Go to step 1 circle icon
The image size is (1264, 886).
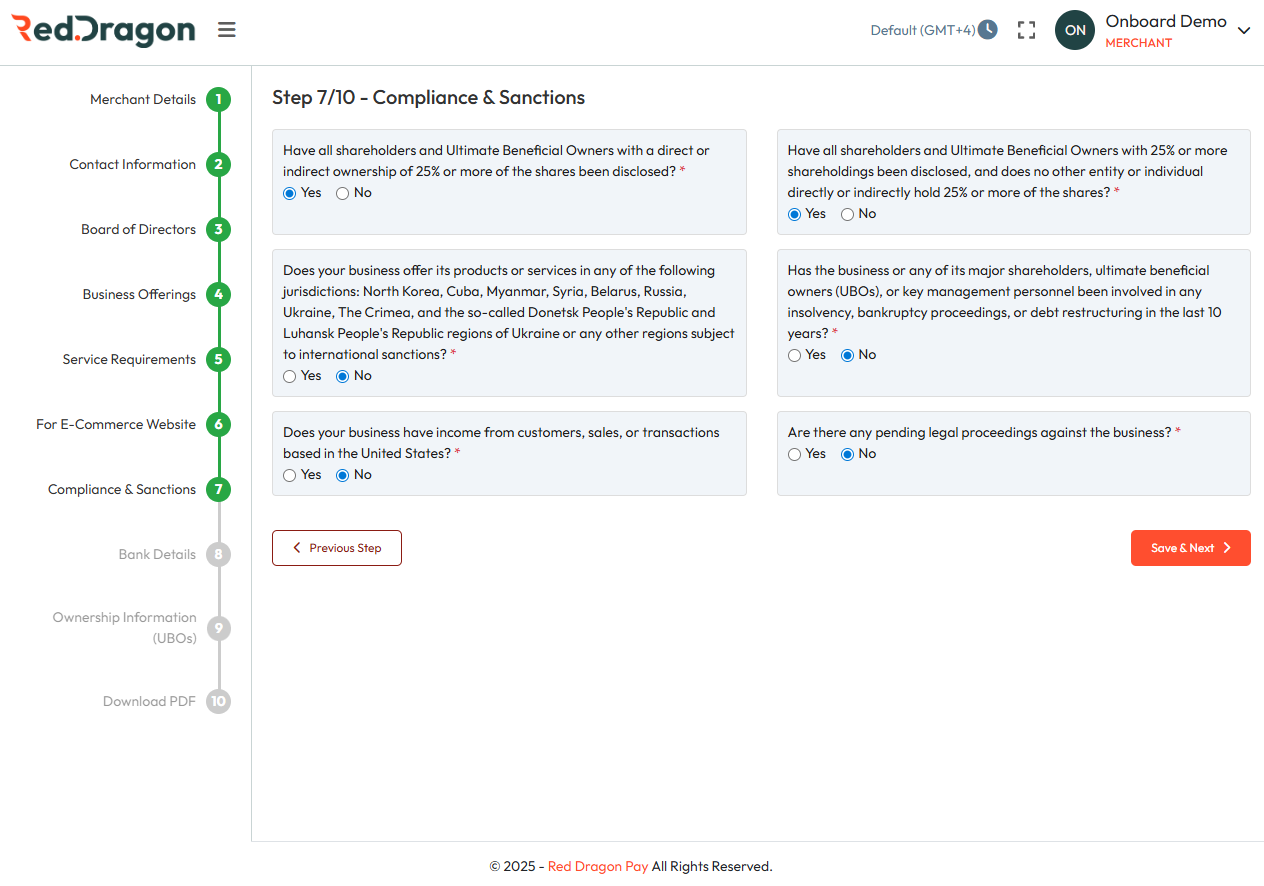[218, 100]
